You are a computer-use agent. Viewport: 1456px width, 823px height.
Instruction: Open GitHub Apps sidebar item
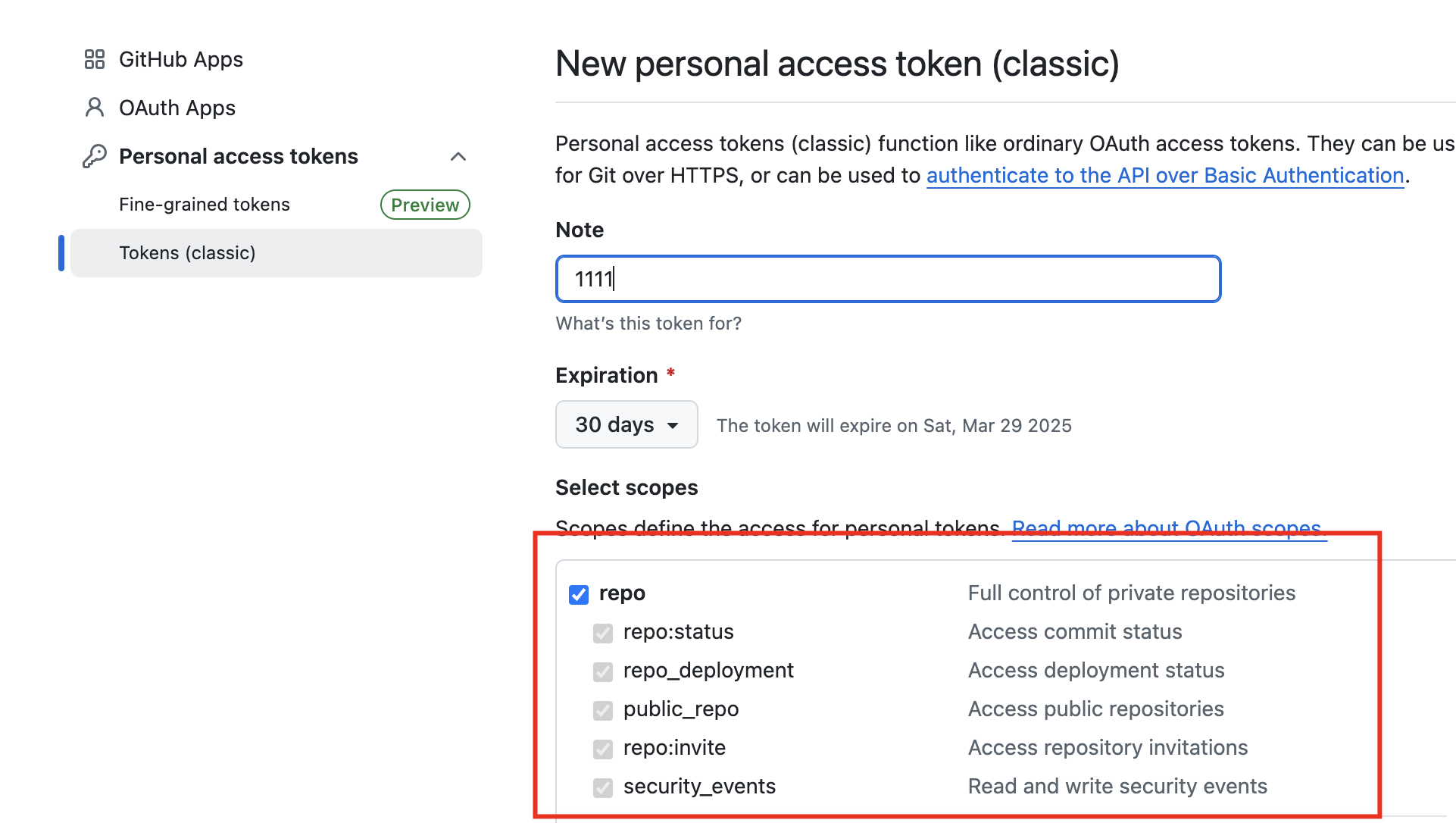tap(181, 59)
